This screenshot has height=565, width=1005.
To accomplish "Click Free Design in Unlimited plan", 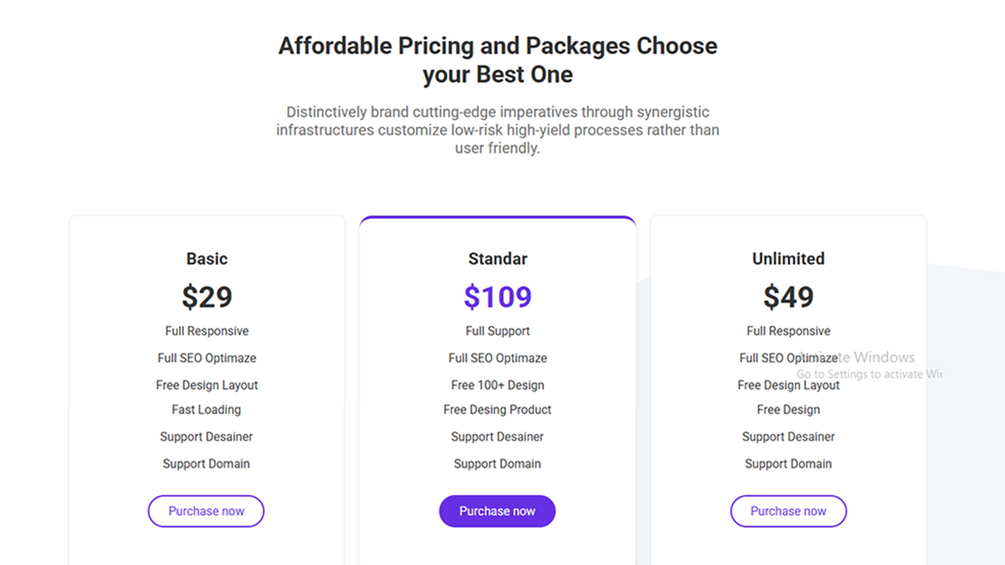I will click(x=788, y=410).
